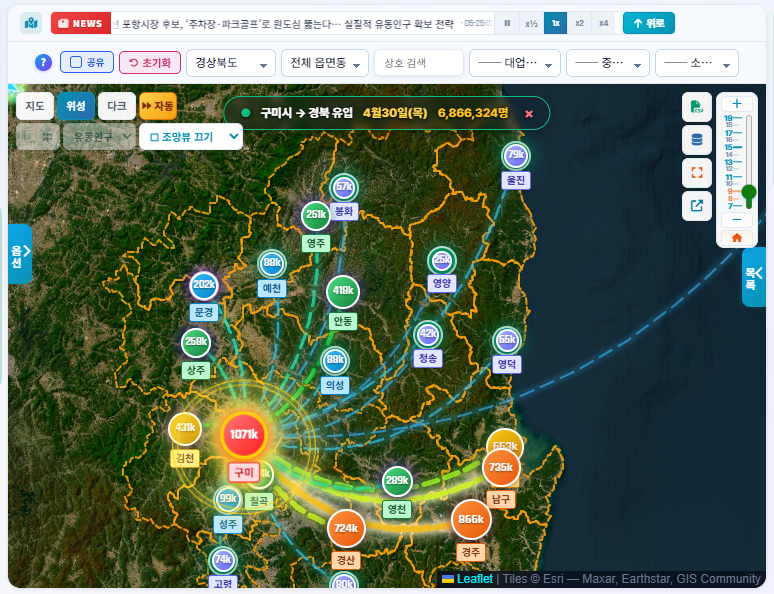Enter fullscreen with the orange bracket icon

click(x=697, y=172)
